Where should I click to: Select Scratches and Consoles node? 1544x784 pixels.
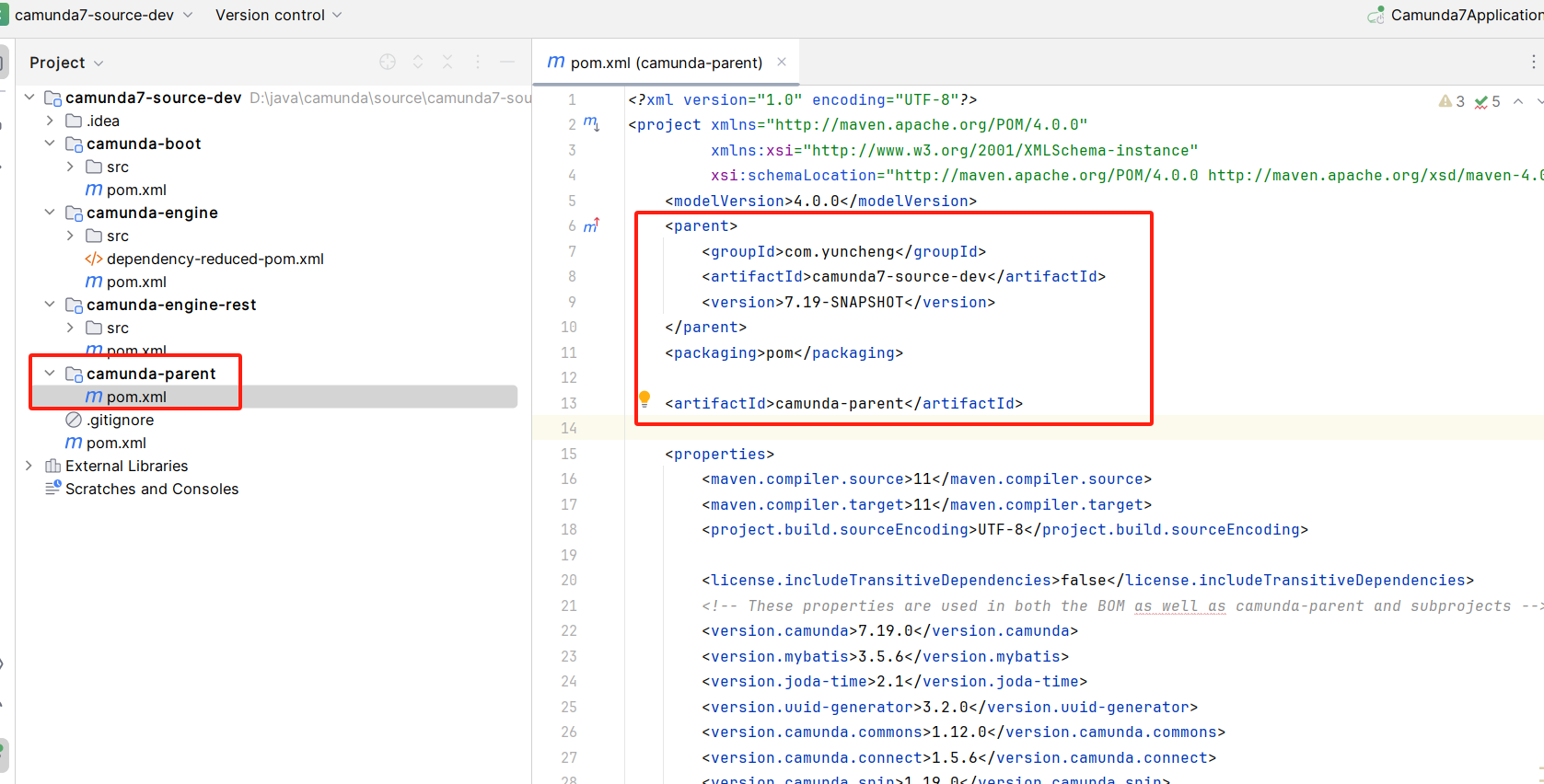[x=152, y=489]
